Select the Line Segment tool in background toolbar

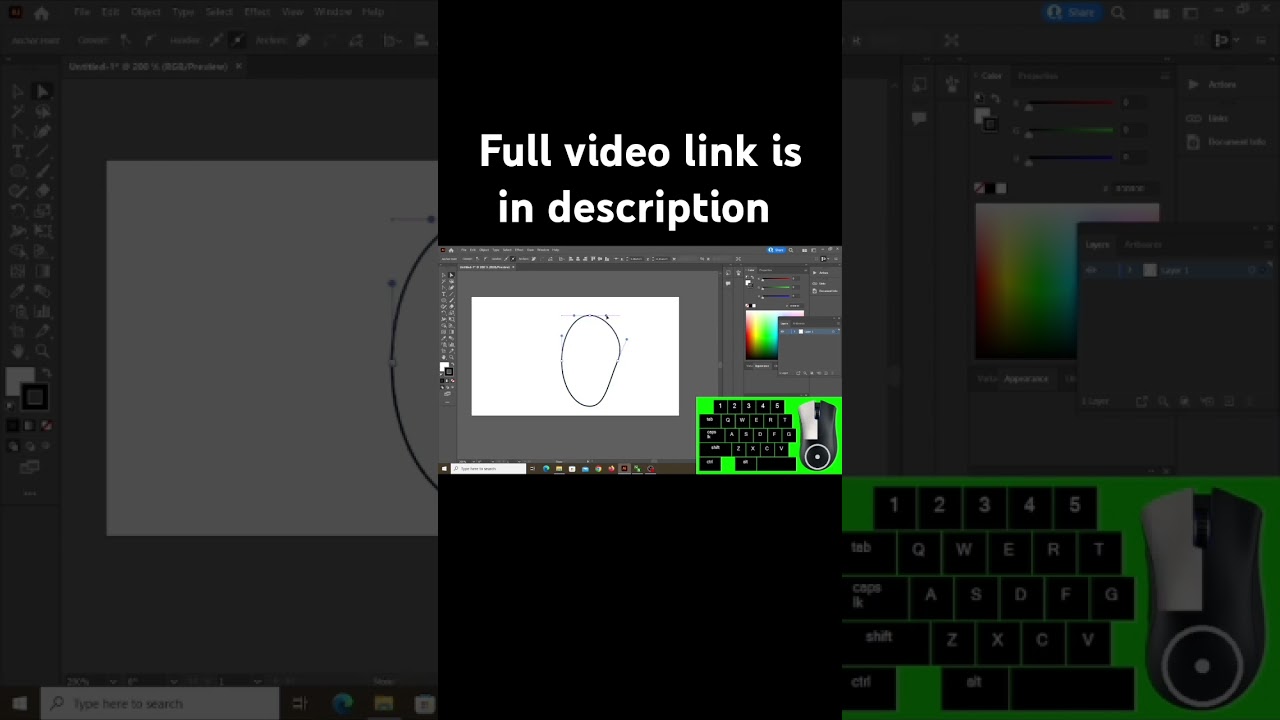pyautogui.click(x=42, y=151)
